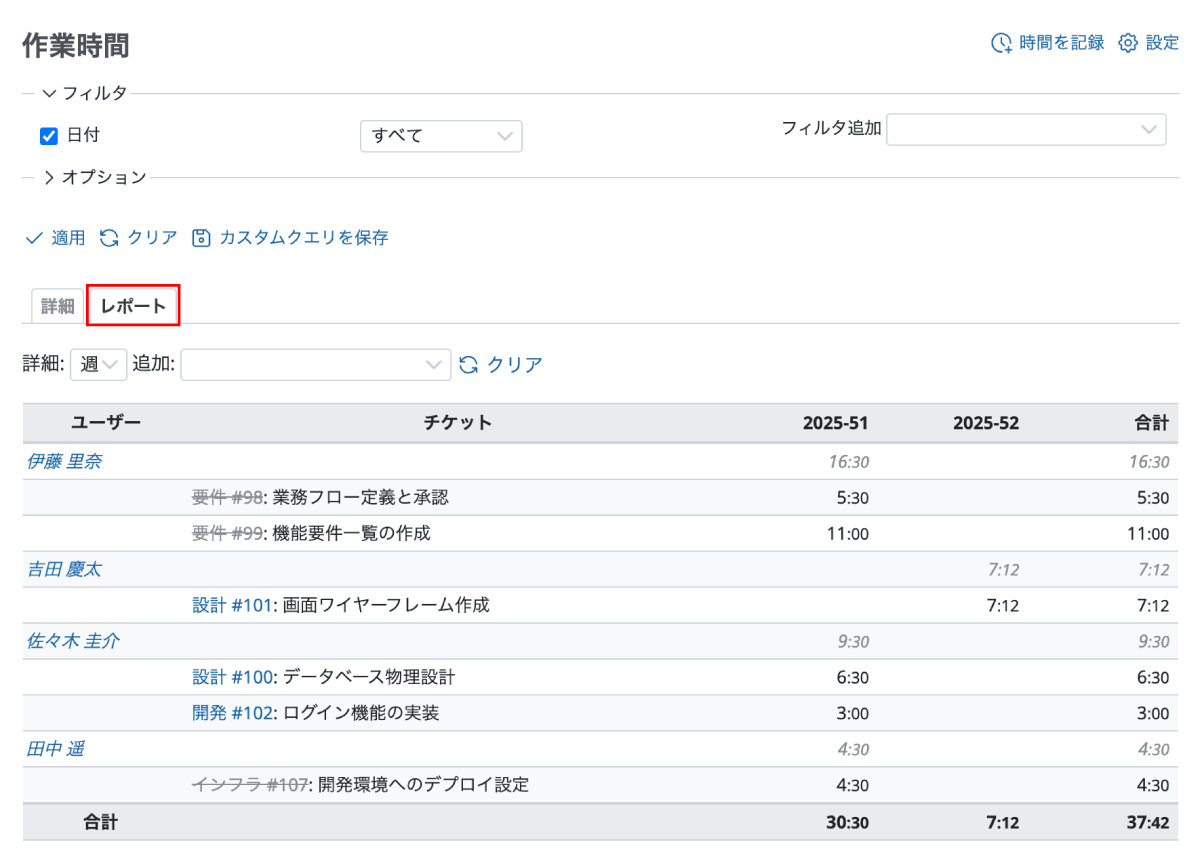This screenshot has height=850, width=1200.
Task: Open user 伊藤 里奈 link
Action: point(64,461)
